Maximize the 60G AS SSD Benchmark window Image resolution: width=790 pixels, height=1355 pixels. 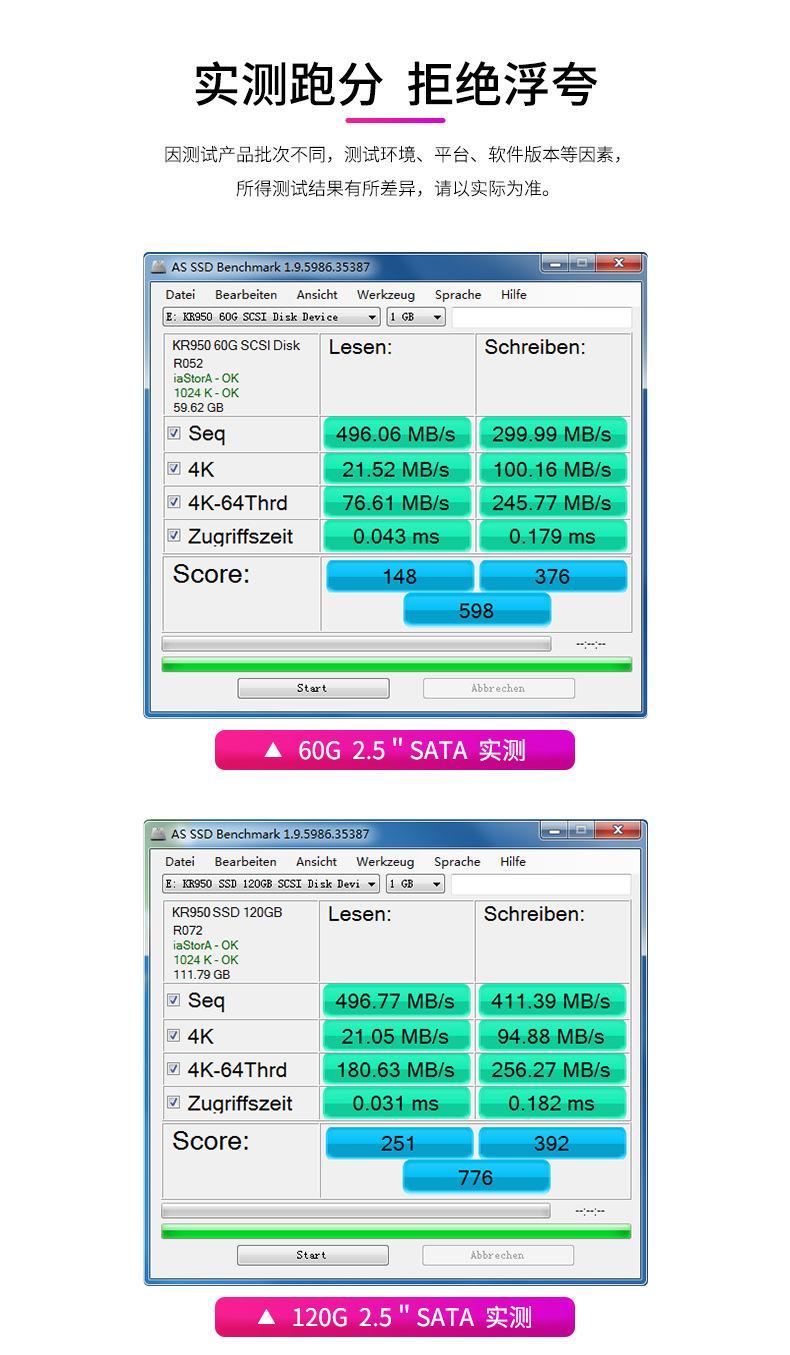click(x=581, y=263)
